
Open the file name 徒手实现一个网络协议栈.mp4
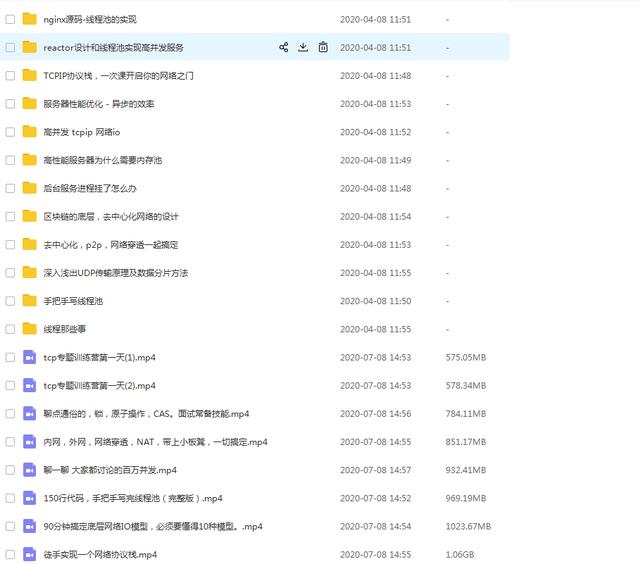coord(100,555)
